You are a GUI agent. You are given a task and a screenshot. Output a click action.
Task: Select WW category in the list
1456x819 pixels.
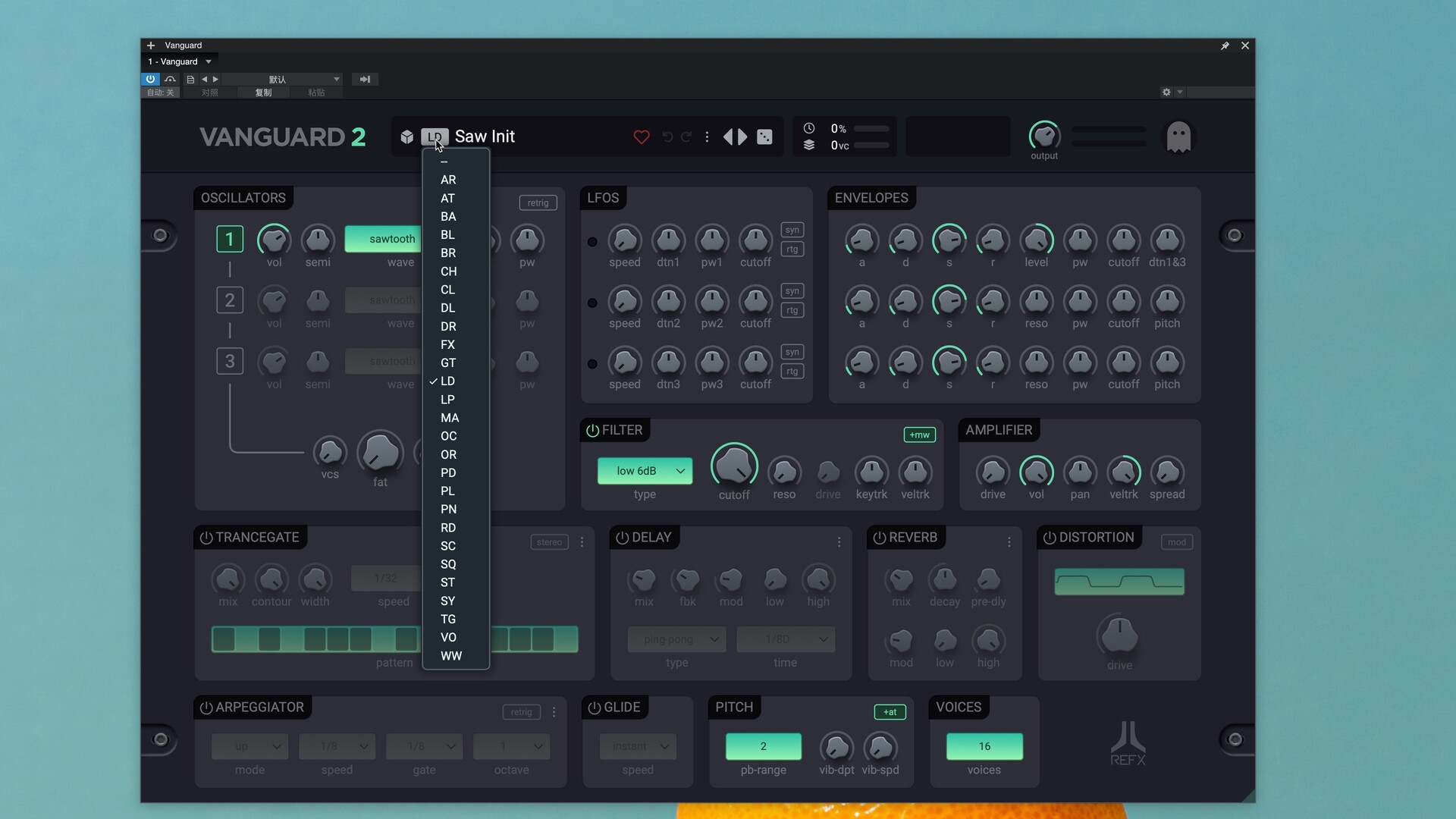point(456,655)
